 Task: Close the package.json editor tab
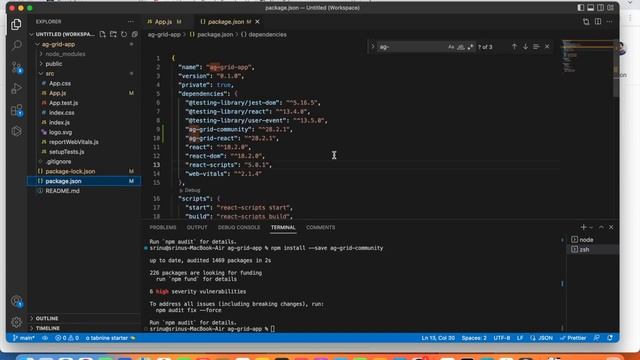258,22
